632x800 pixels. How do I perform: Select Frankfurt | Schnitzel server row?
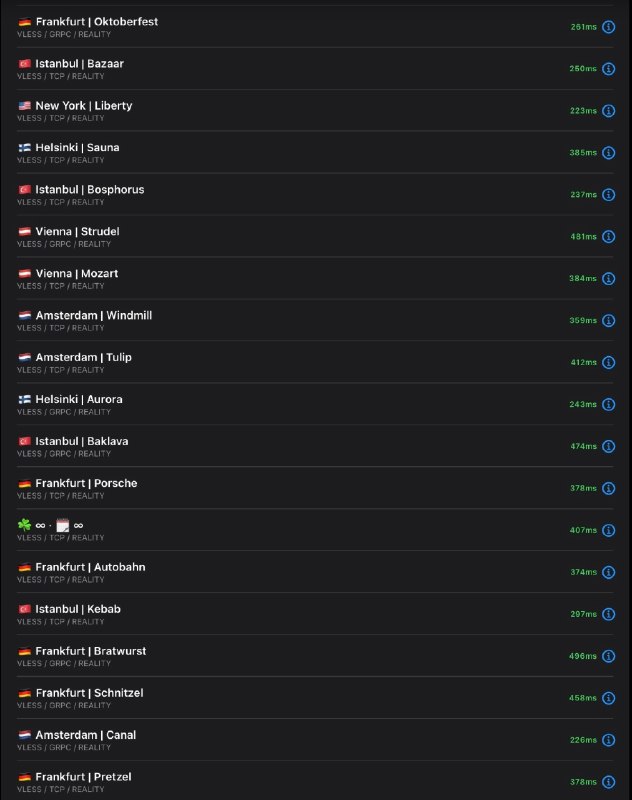point(315,698)
